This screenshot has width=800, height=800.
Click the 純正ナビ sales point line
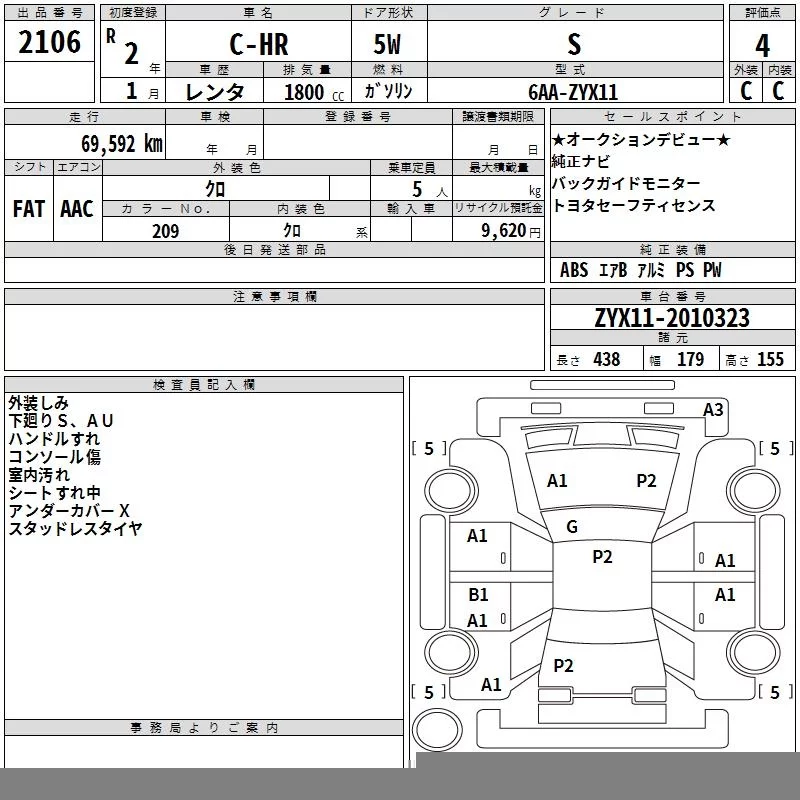[581, 161]
